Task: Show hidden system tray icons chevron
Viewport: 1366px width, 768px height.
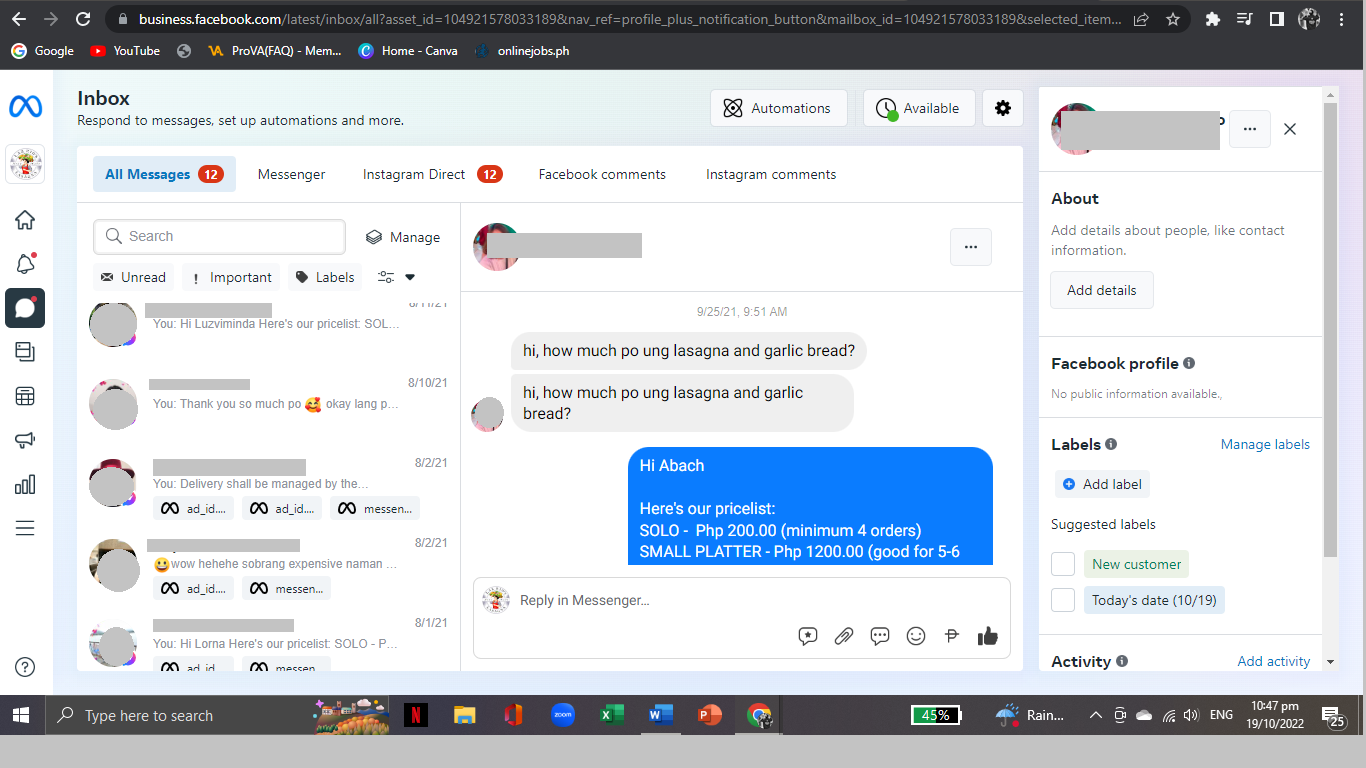Action: click(x=1095, y=715)
